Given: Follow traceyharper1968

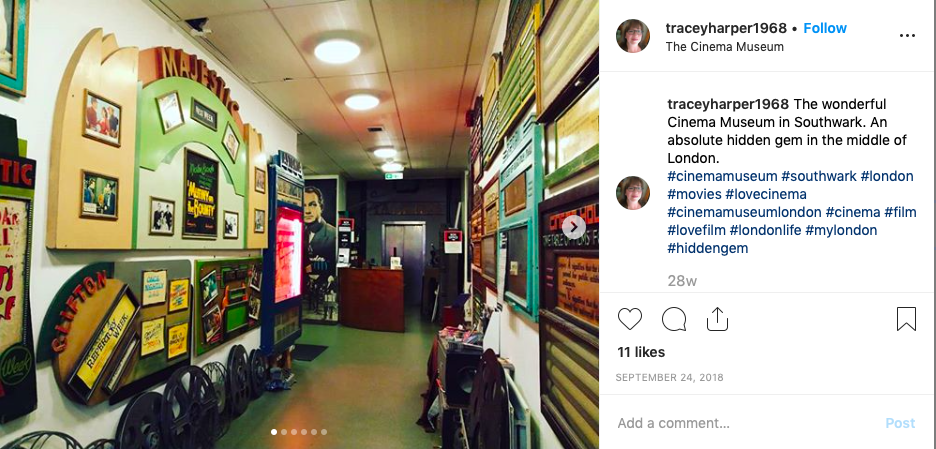Looking at the screenshot, I should coord(825,28).
